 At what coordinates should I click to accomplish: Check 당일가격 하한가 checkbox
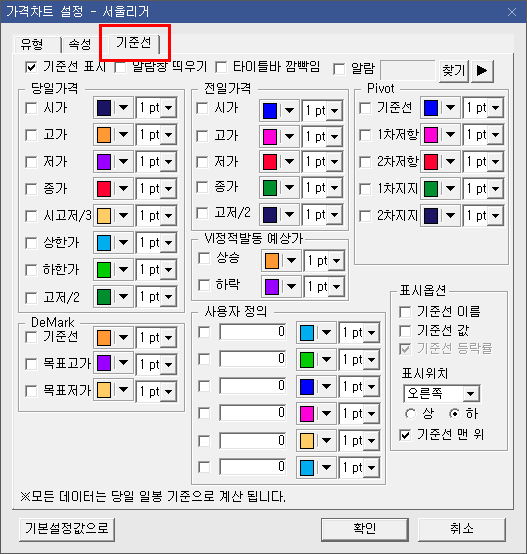[31, 270]
